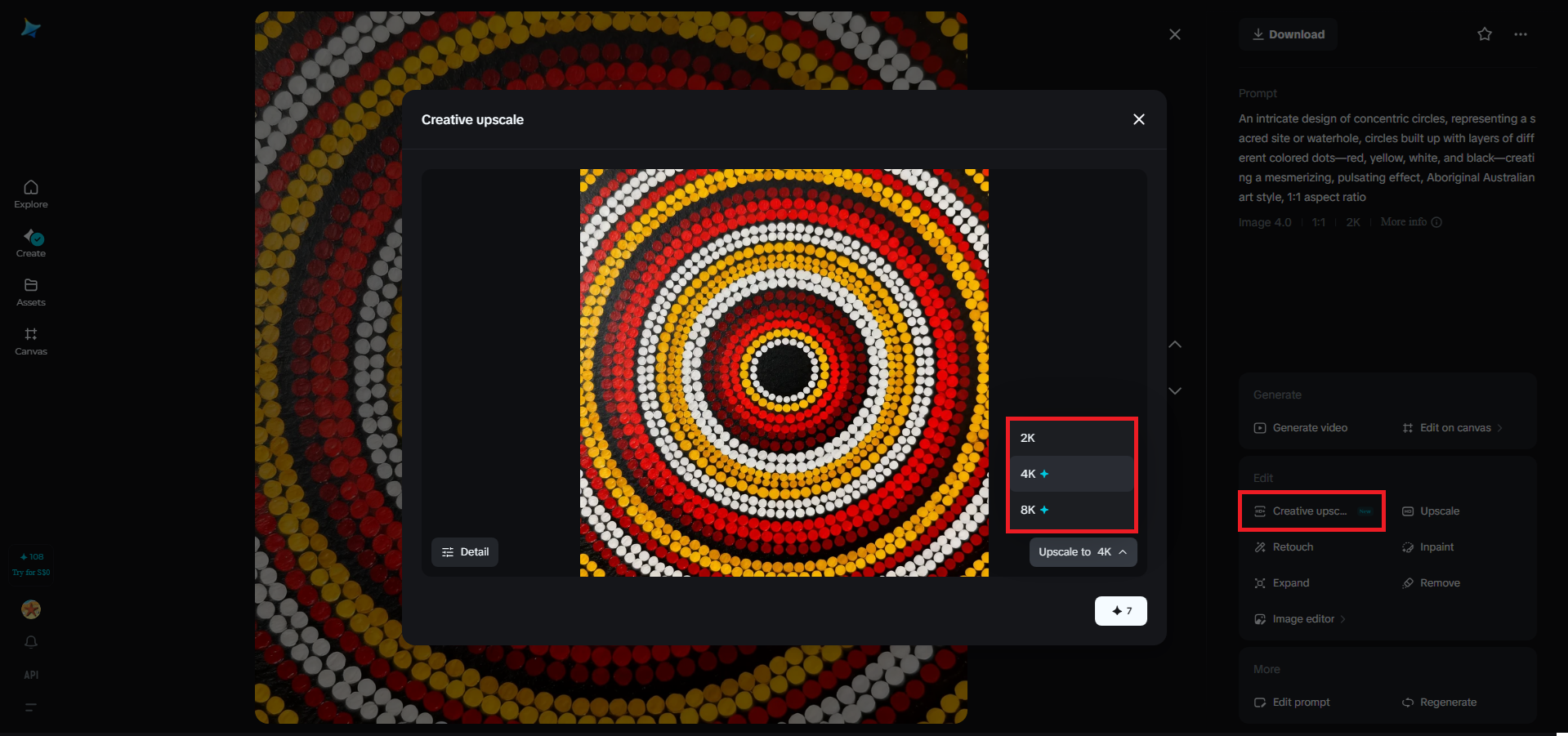The image size is (1568, 736).
Task: Go to the previous image with the up chevron
Action: 1175,345
